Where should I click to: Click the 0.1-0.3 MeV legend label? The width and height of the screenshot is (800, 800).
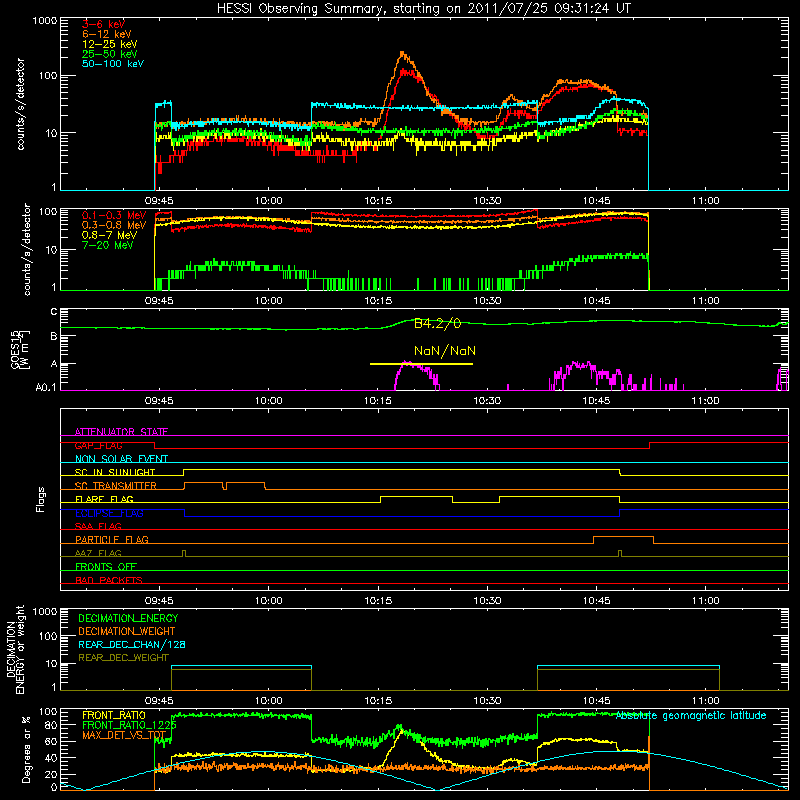114,215
